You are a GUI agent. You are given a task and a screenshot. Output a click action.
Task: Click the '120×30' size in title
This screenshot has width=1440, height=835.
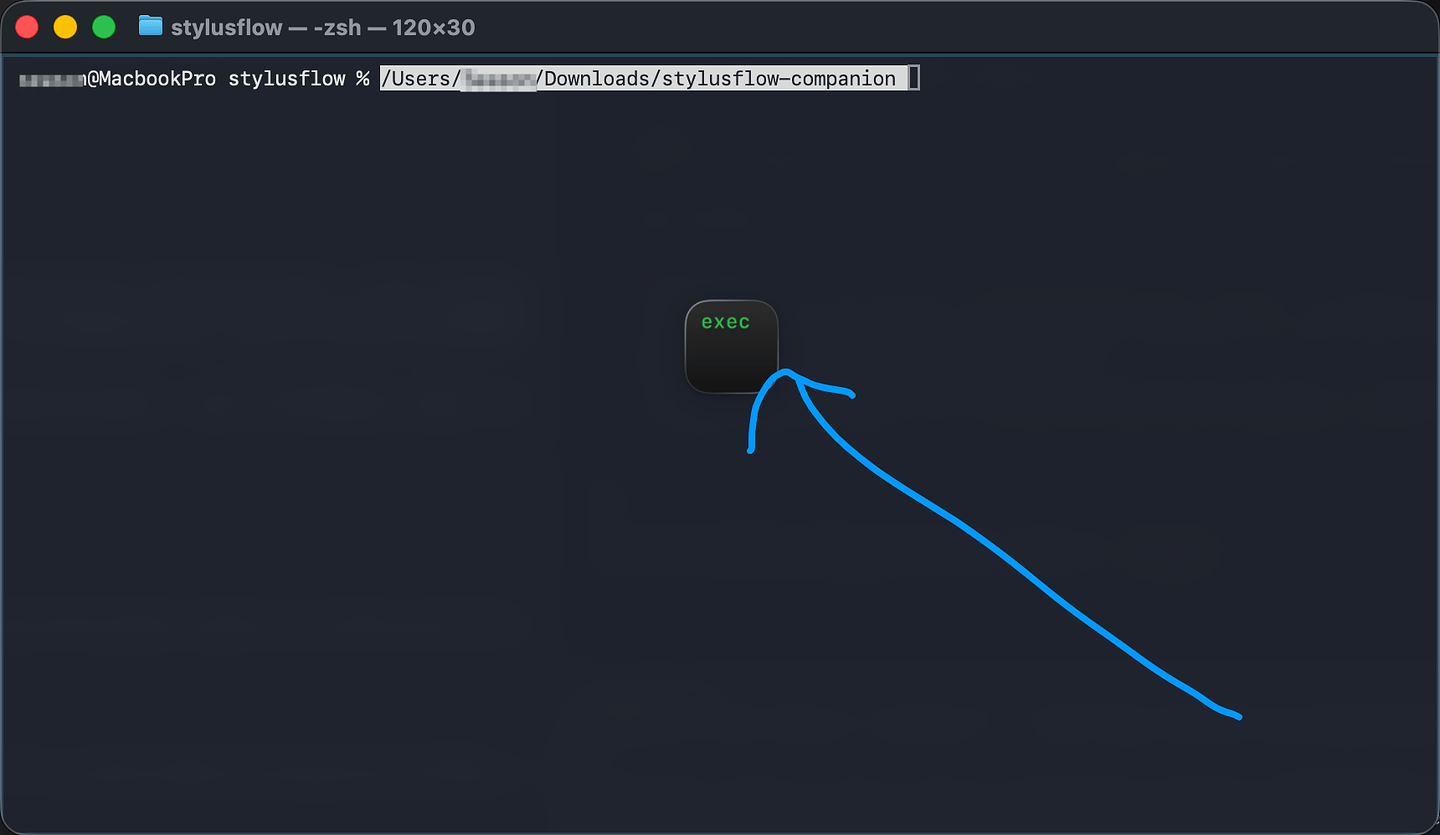(x=434, y=28)
